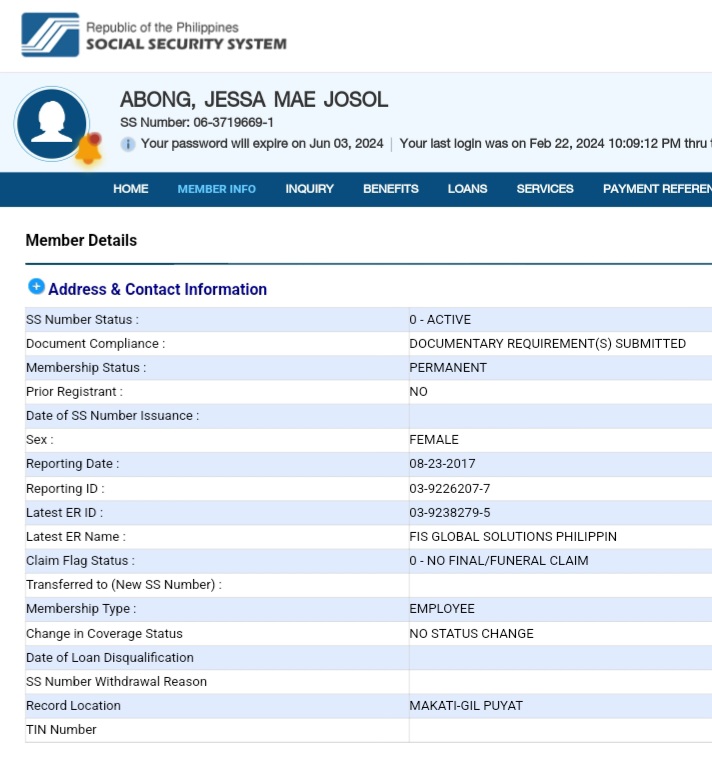Open the INQUIRY menu

click(309, 189)
